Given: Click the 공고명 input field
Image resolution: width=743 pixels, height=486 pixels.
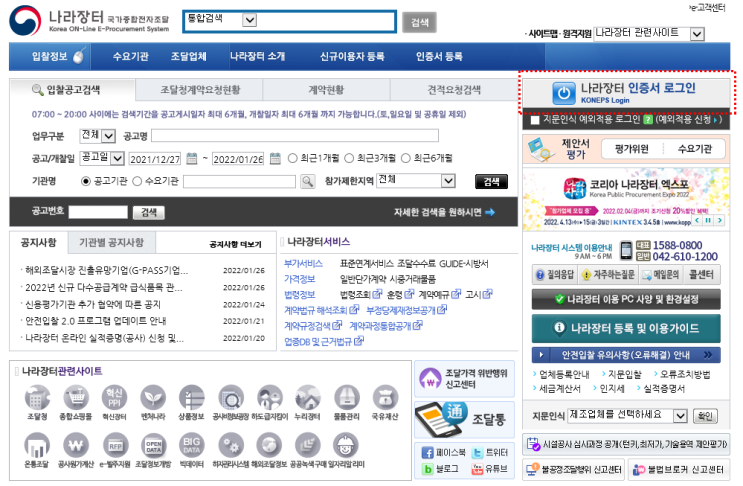Looking at the screenshot, I should 295,136.
